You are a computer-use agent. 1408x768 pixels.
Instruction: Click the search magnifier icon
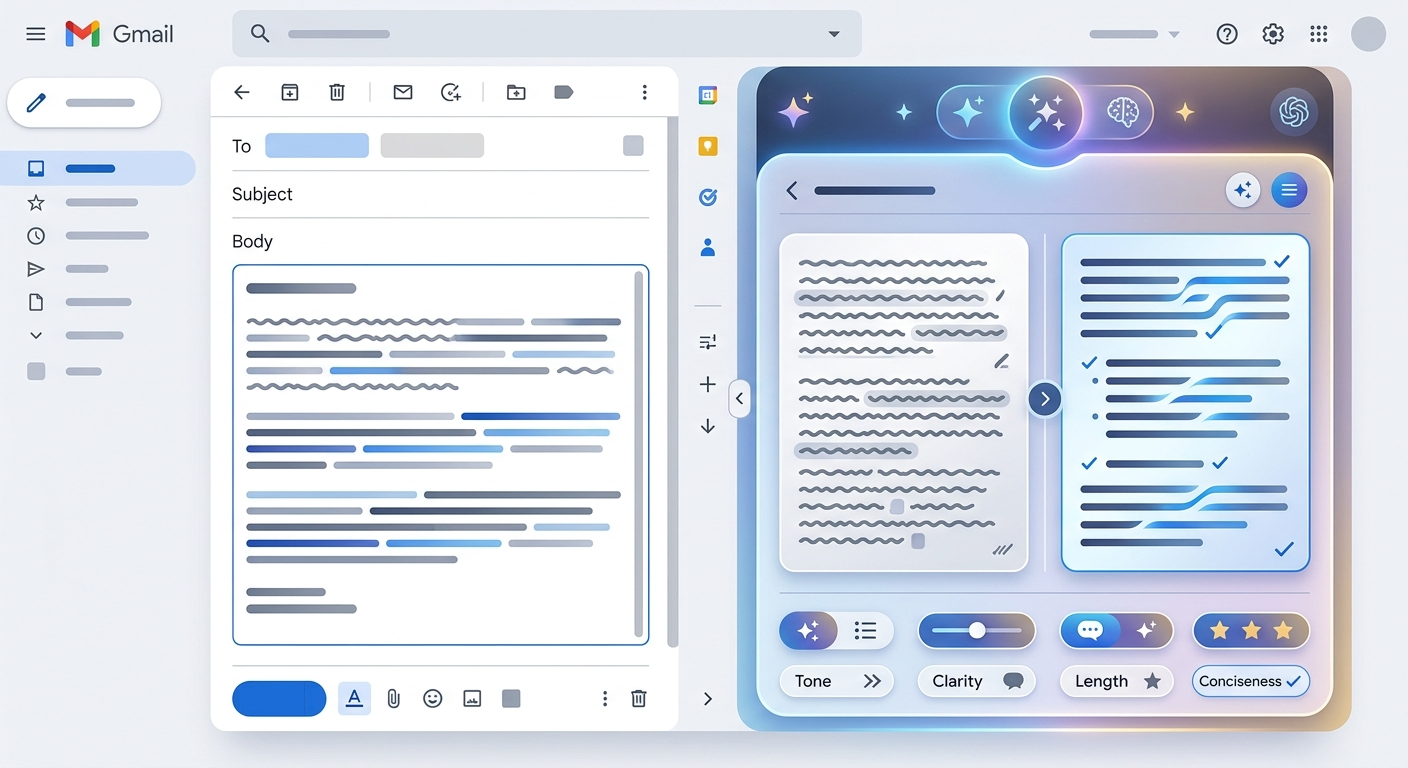[x=260, y=34]
